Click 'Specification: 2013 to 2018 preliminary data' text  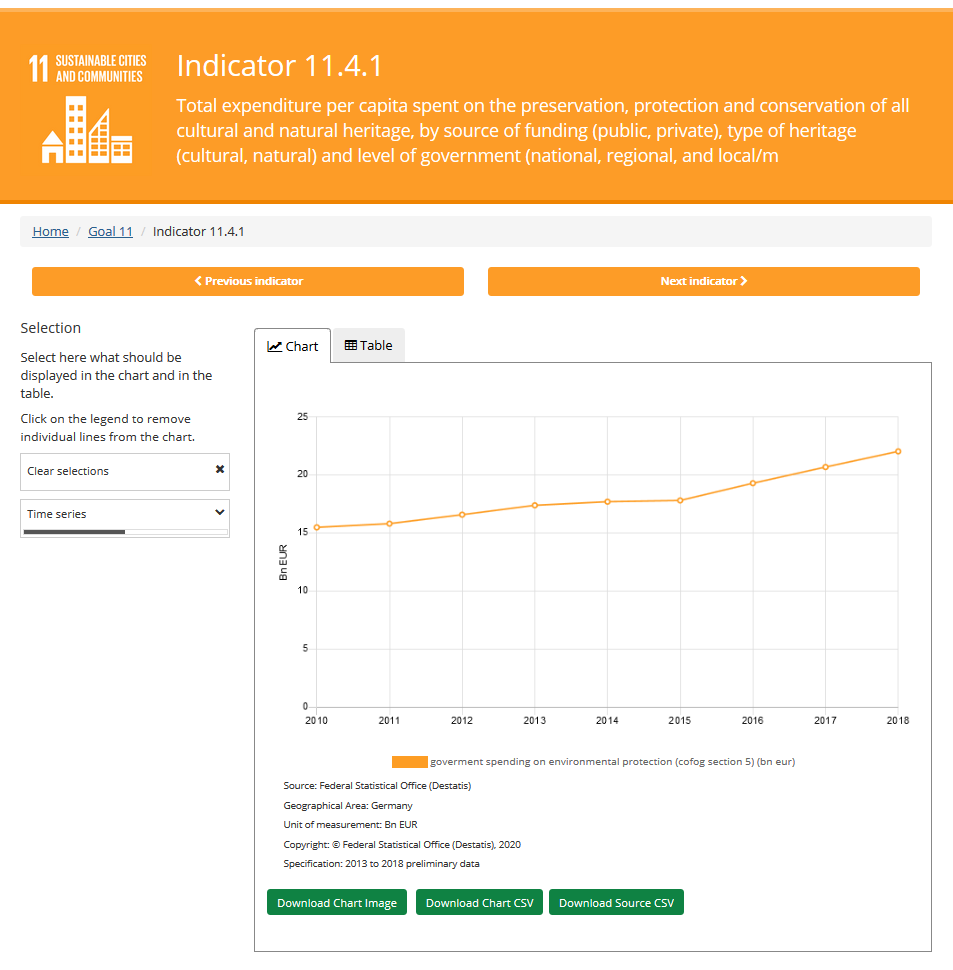click(x=382, y=864)
